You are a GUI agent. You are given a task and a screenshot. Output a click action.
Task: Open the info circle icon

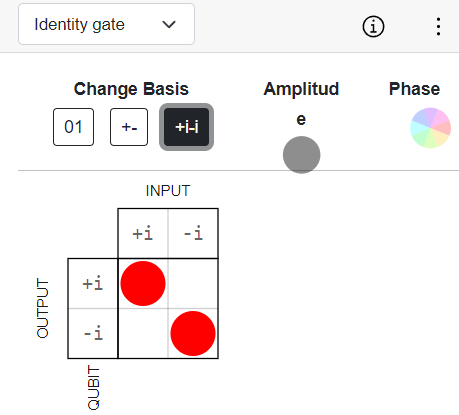[373, 26]
